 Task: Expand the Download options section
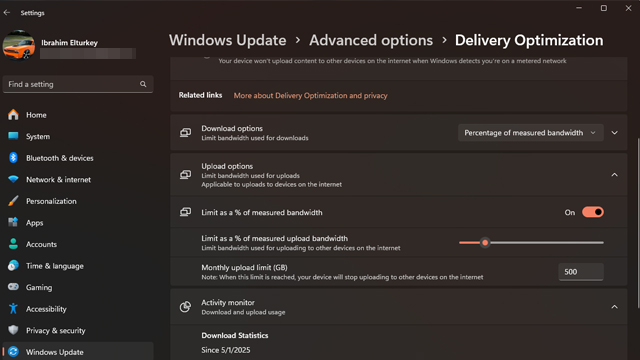pyautogui.click(x=614, y=133)
